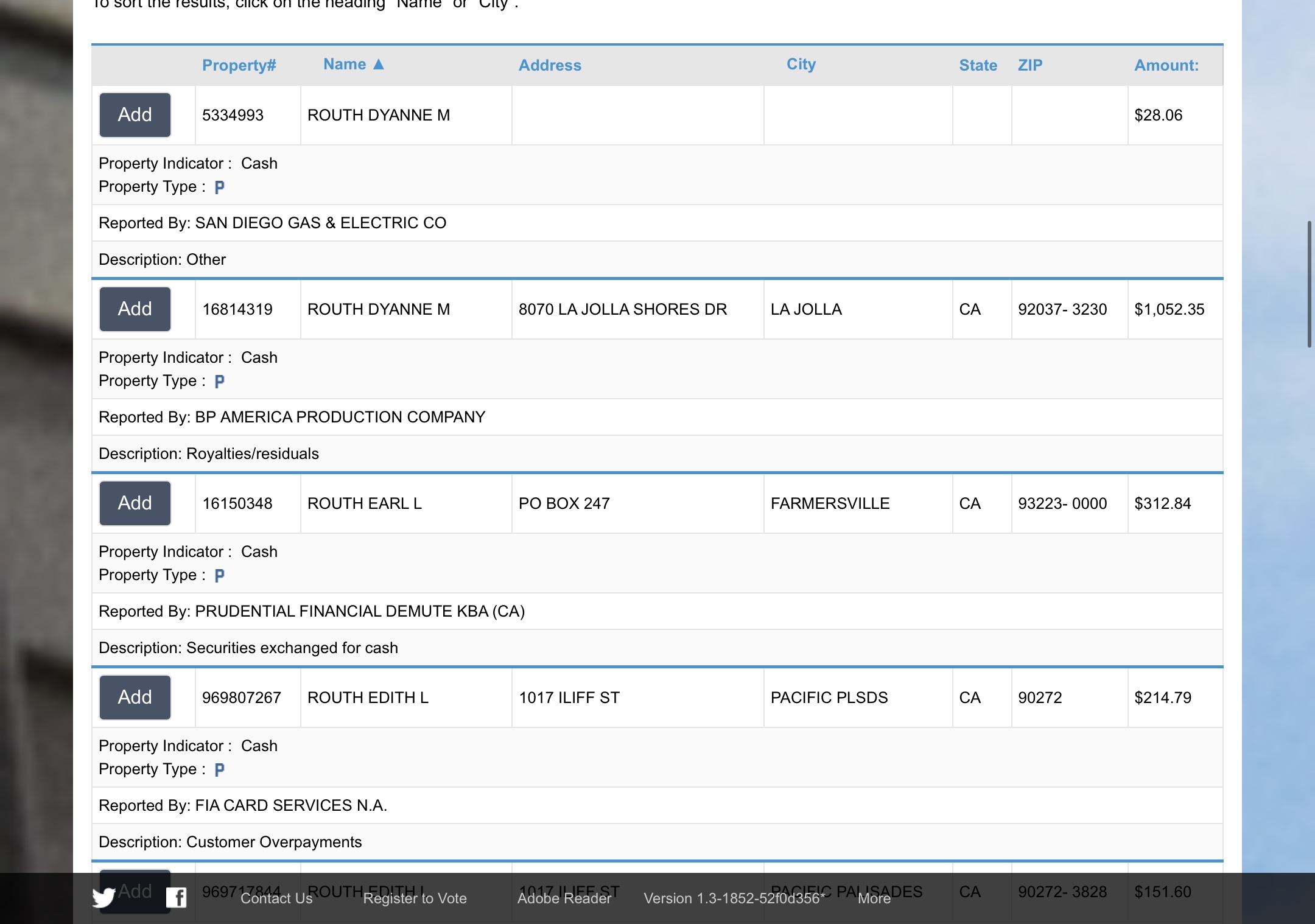This screenshot has width=1315, height=924.
Task: Click city PACIFIC PLSDS cell
Action: coord(858,698)
